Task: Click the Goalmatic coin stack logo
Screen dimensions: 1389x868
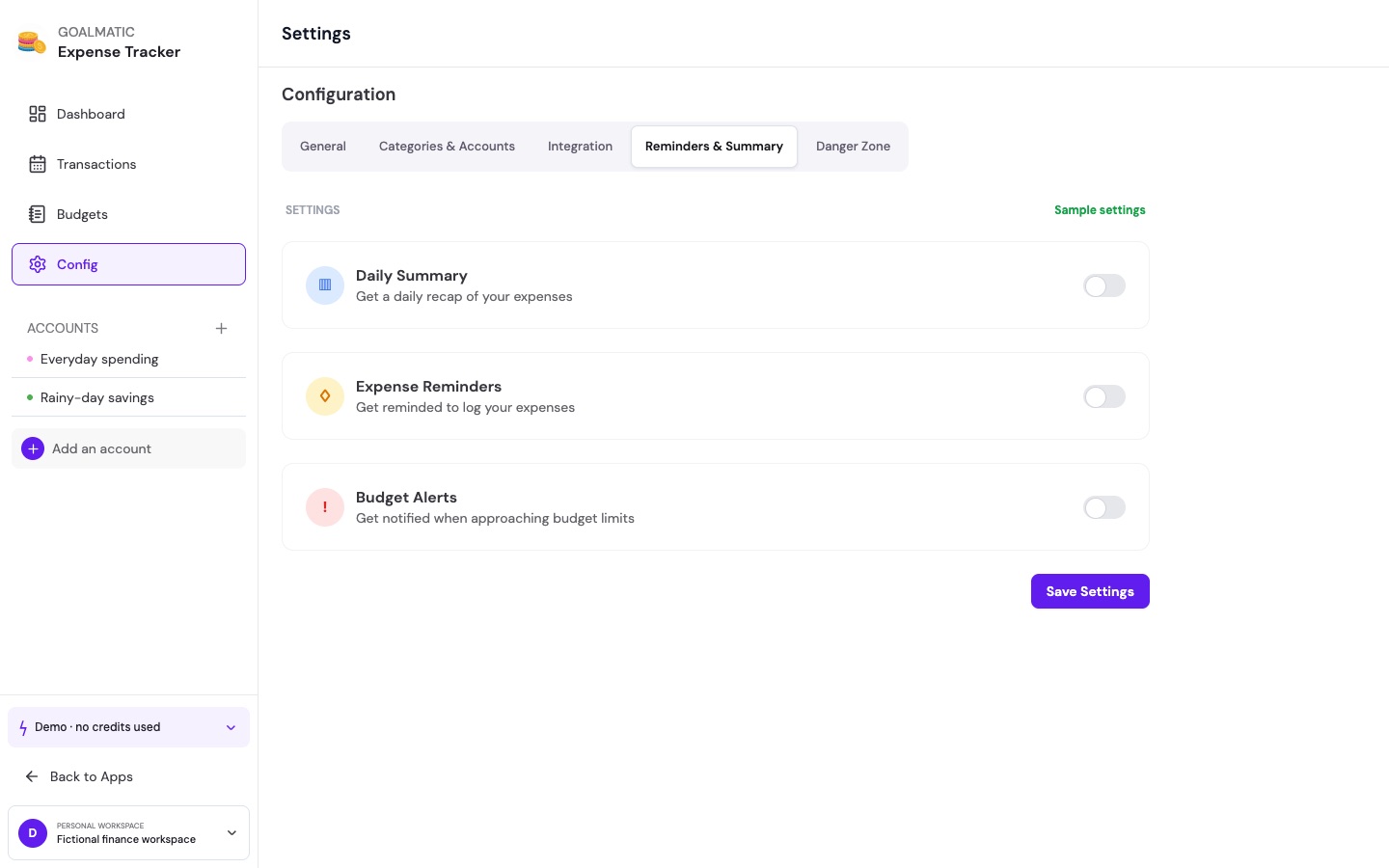Action: (x=32, y=42)
